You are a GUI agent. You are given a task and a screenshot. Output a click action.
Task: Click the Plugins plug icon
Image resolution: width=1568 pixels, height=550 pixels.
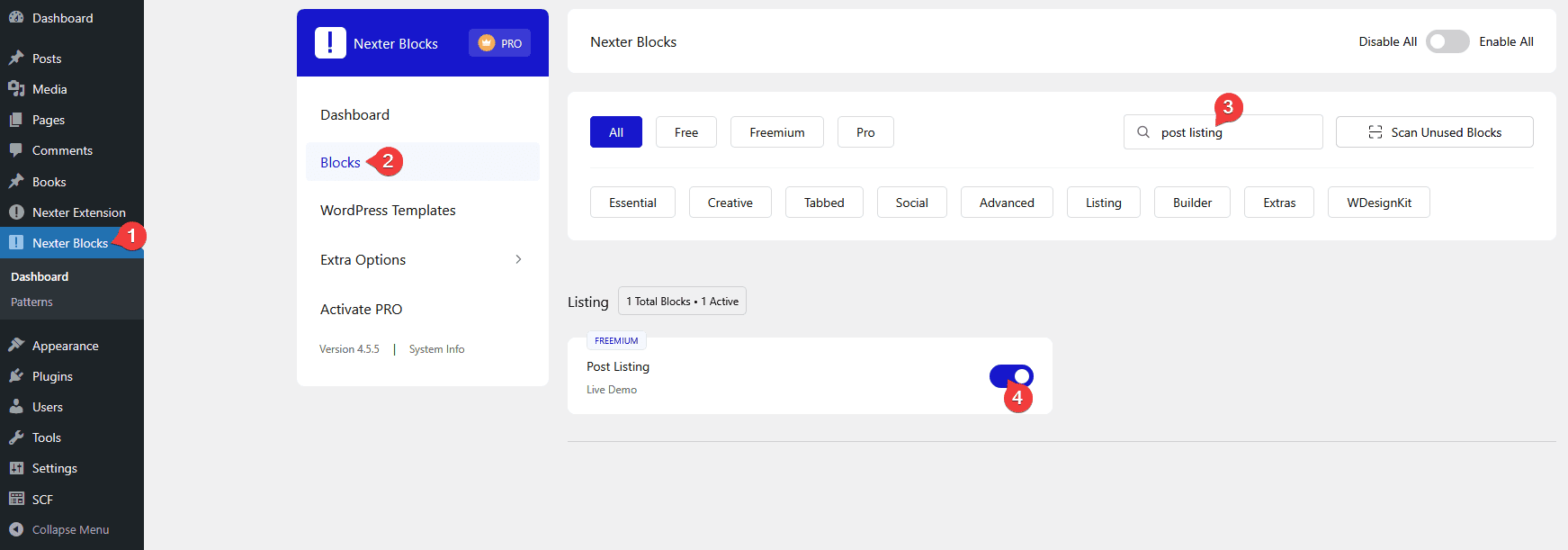tap(16, 376)
